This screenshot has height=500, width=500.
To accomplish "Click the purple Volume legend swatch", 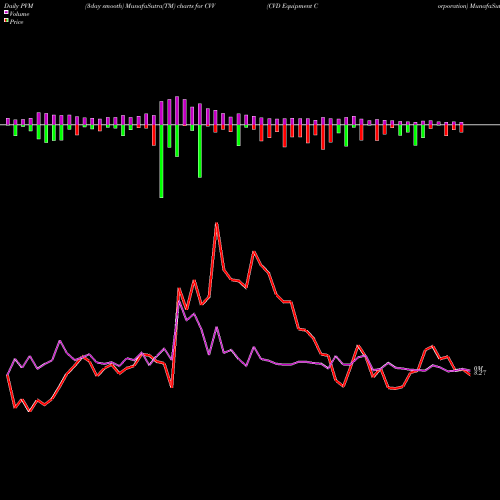I will click(x=6, y=12).
